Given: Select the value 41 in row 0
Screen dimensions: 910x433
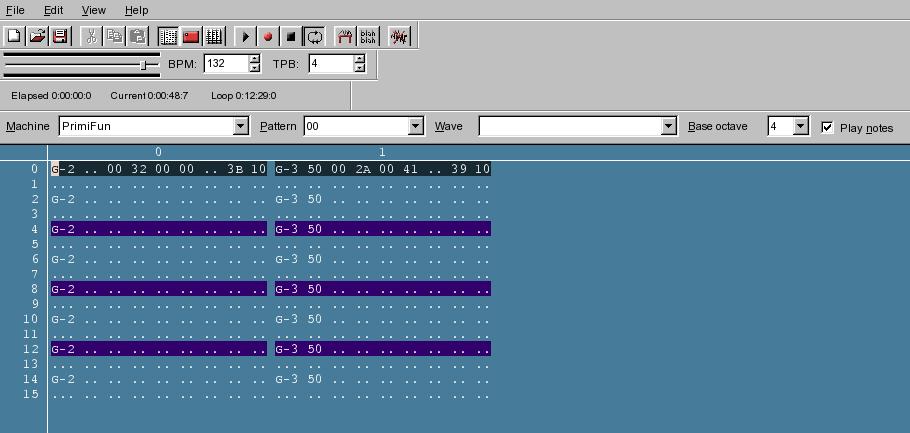Looking at the screenshot, I should [410, 169].
